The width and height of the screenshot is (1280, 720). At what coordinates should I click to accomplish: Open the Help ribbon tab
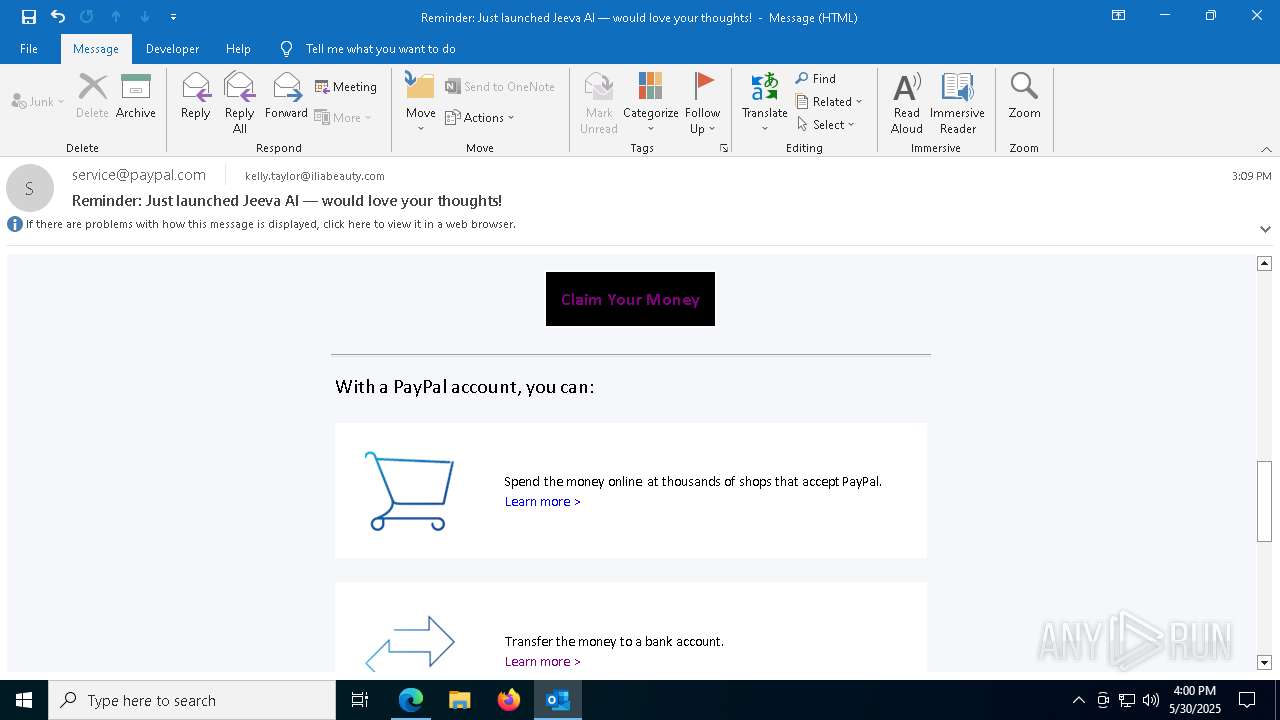[238, 49]
